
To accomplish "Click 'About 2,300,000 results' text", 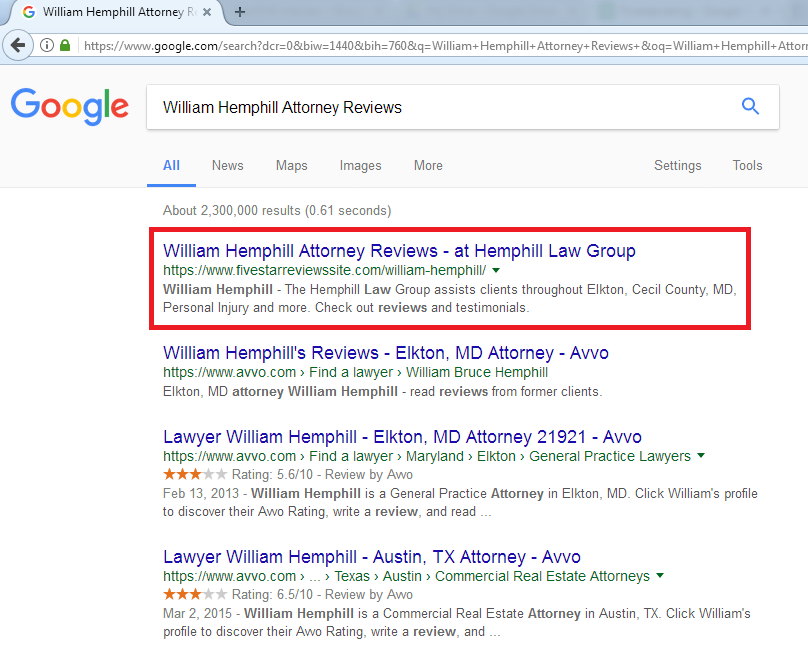I will pyautogui.click(x=231, y=210).
